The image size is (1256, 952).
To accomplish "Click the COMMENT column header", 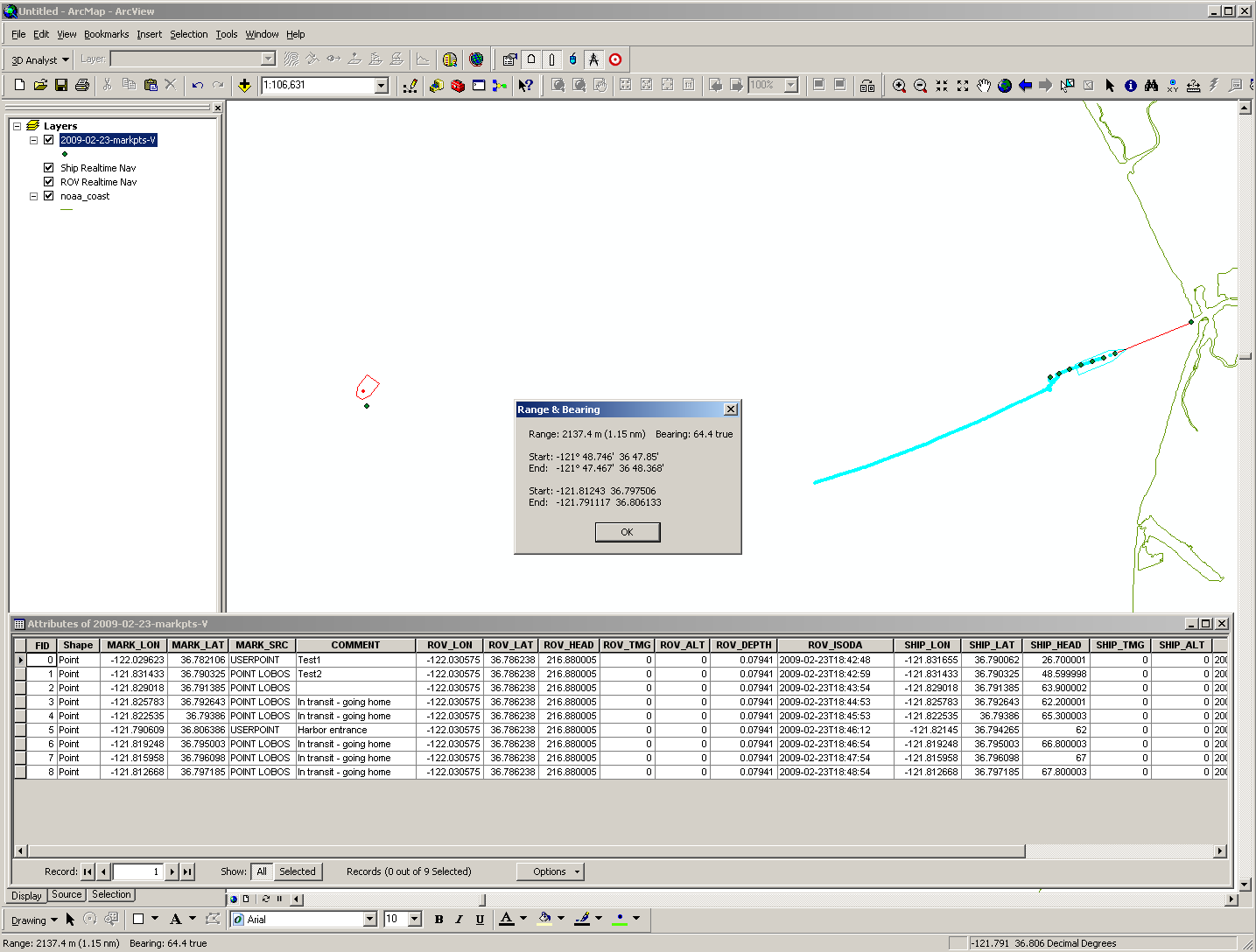I will (355, 645).
